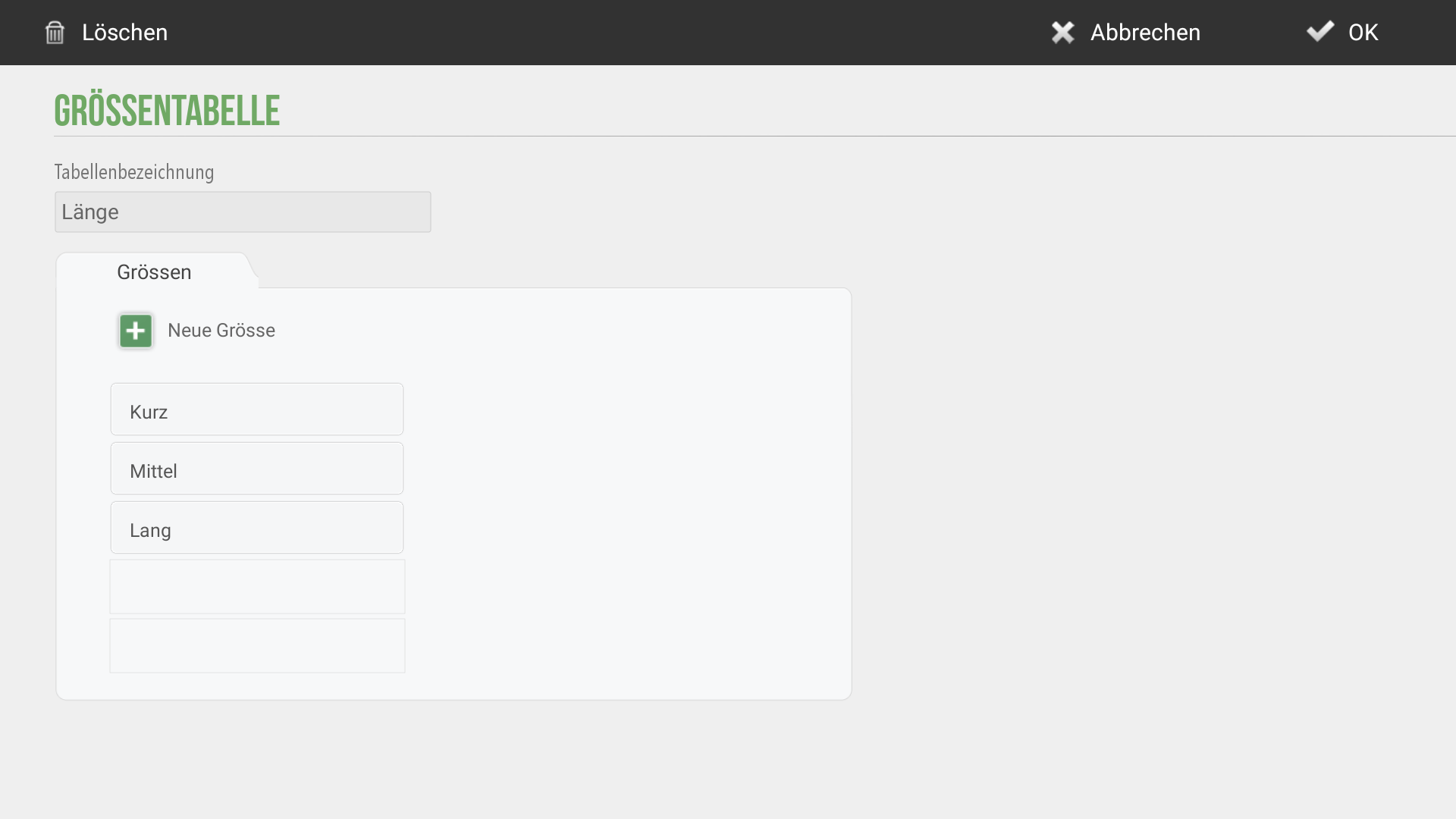Screen dimensions: 1456x819
Task: Click the Tabellenbezeichnung label
Action: (134, 172)
